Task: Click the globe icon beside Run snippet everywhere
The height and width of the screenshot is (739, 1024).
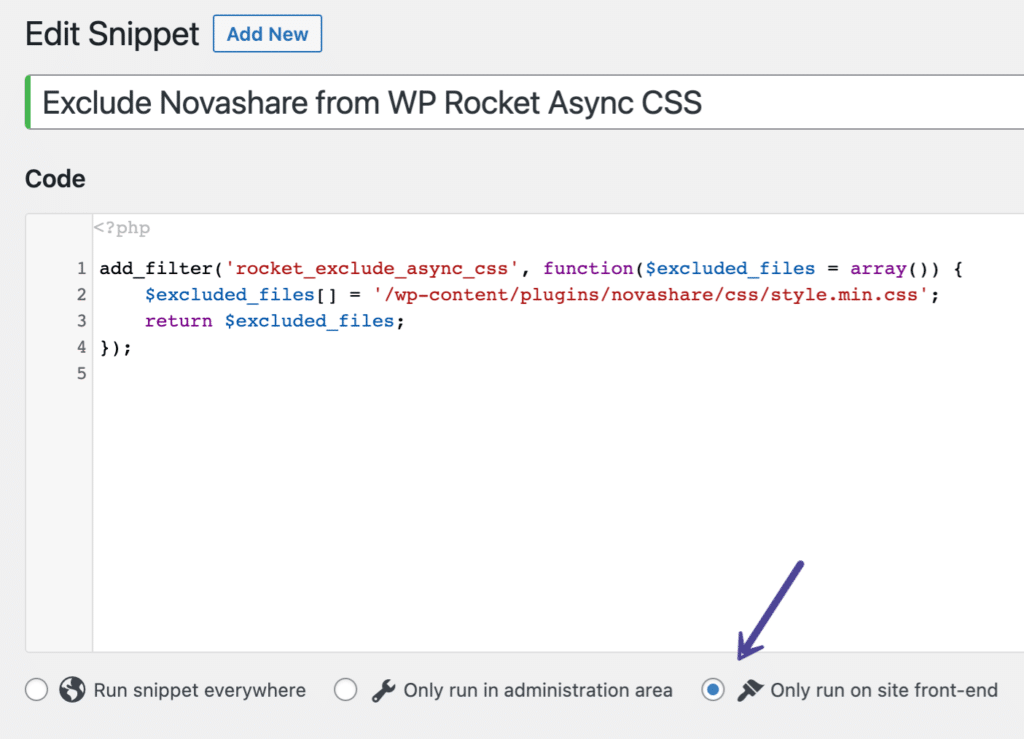Action: 72,689
